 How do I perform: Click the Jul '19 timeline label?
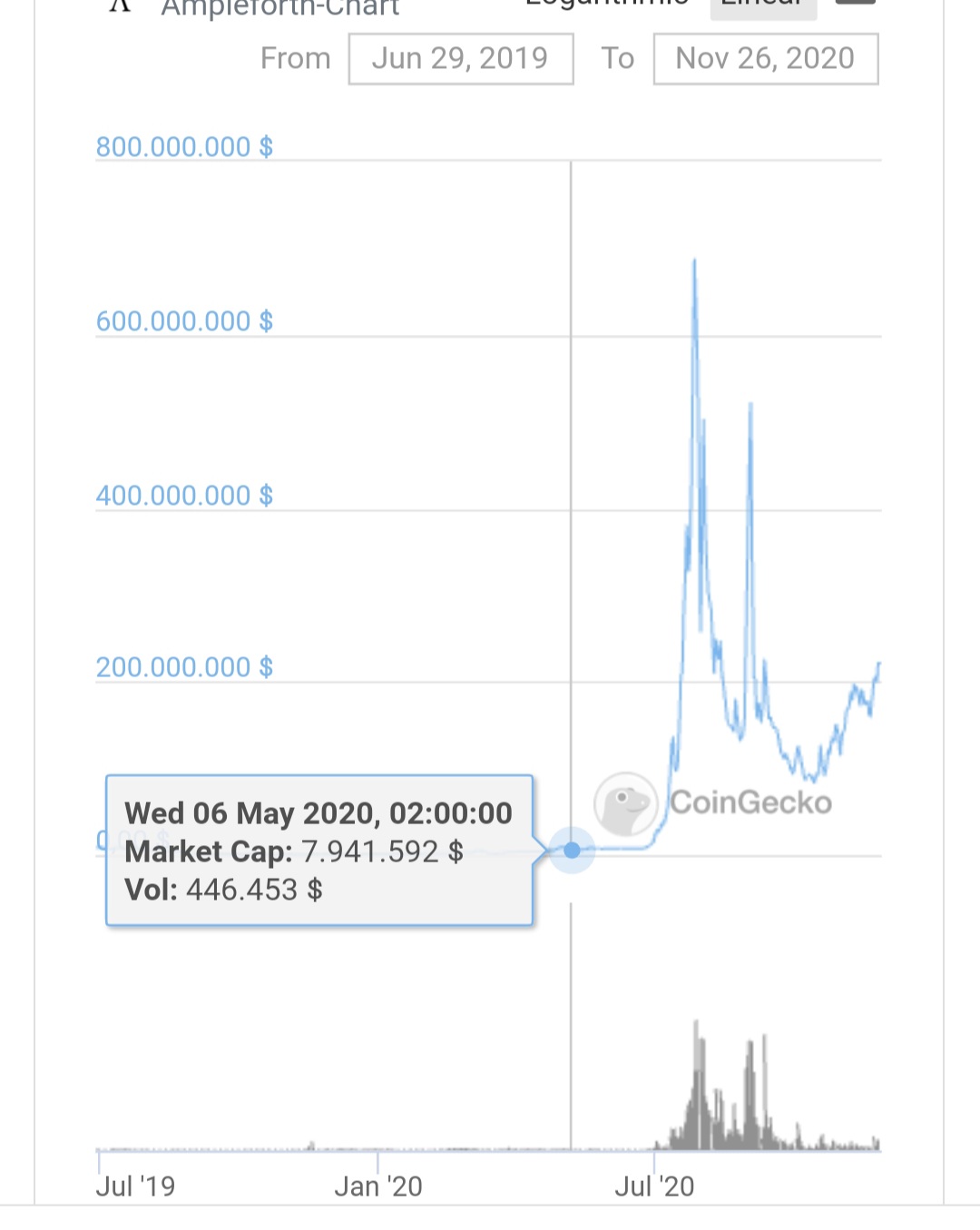click(135, 1186)
